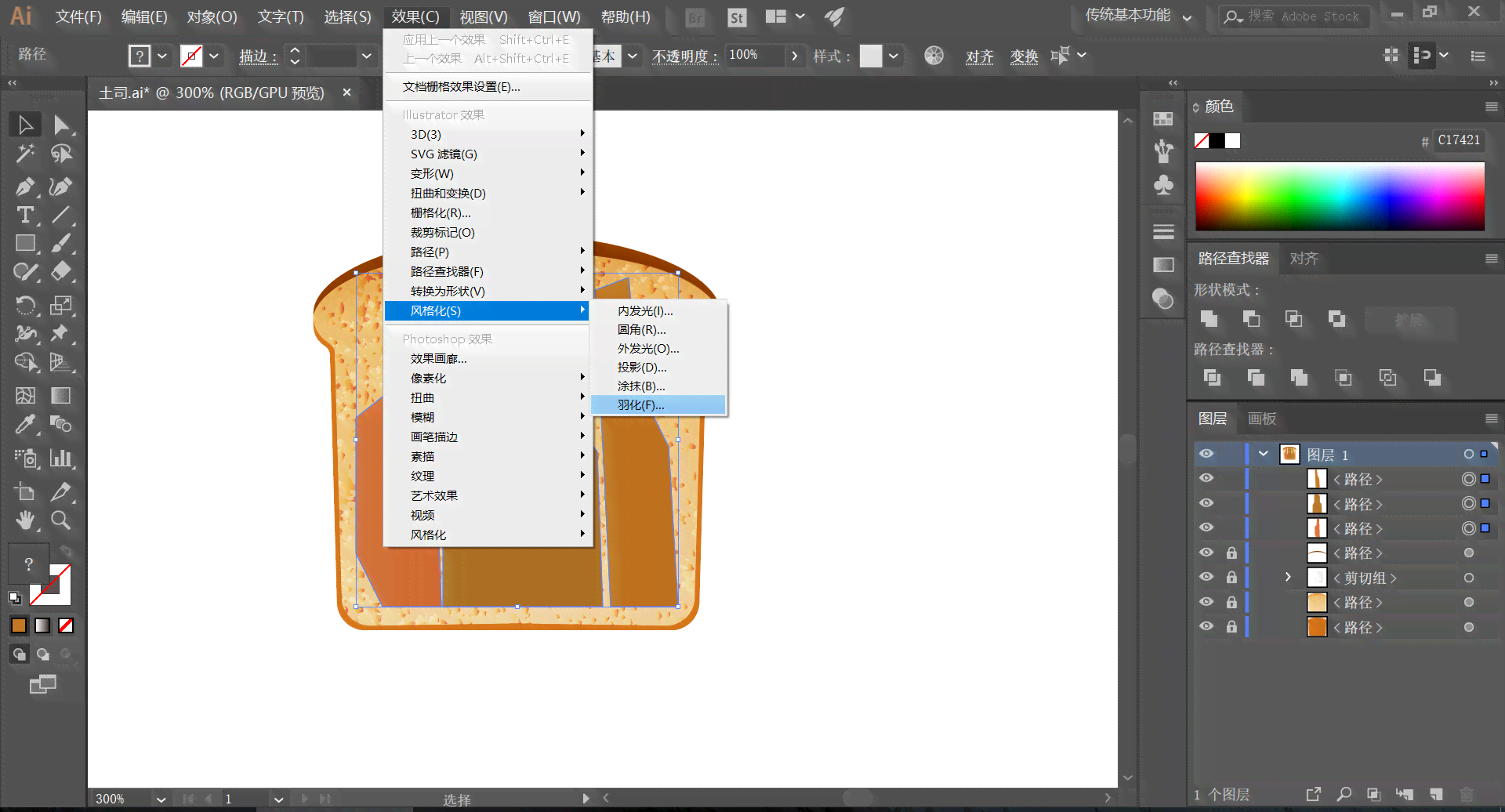Click the 对齐 link in control bar
1505x812 pixels.
point(979,56)
